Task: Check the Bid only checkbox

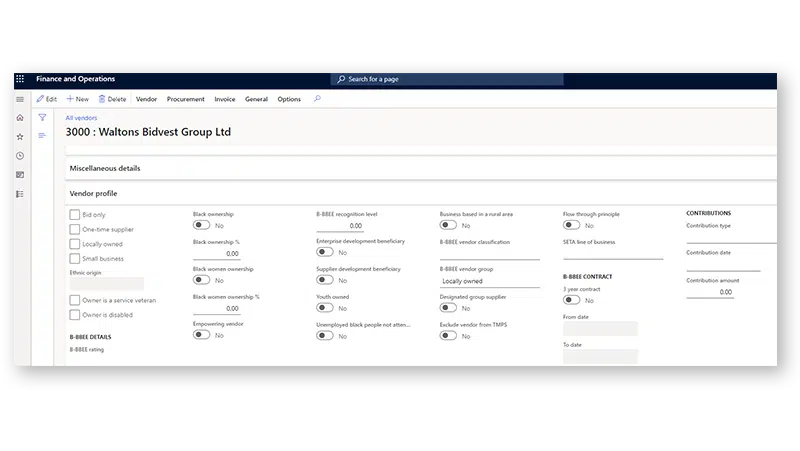Action: (75, 215)
